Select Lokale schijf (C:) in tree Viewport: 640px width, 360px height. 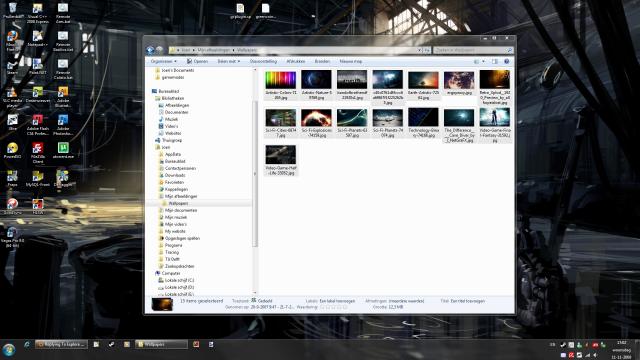pos(176,280)
